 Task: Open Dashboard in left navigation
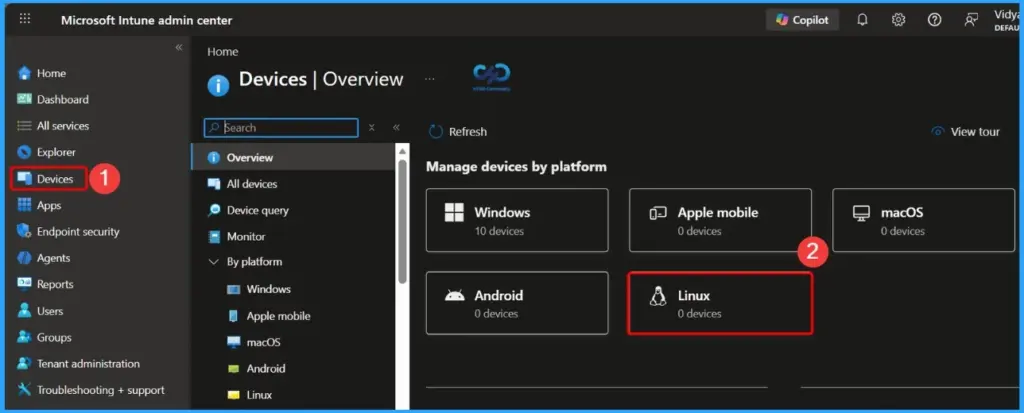coord(53,99)
